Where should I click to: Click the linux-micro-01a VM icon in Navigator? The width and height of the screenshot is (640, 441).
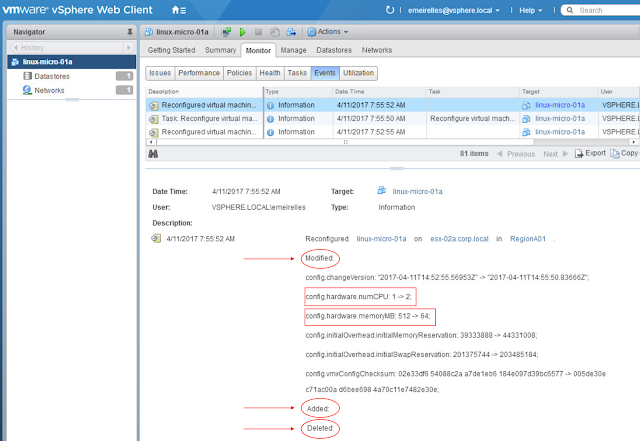point(15,62)
